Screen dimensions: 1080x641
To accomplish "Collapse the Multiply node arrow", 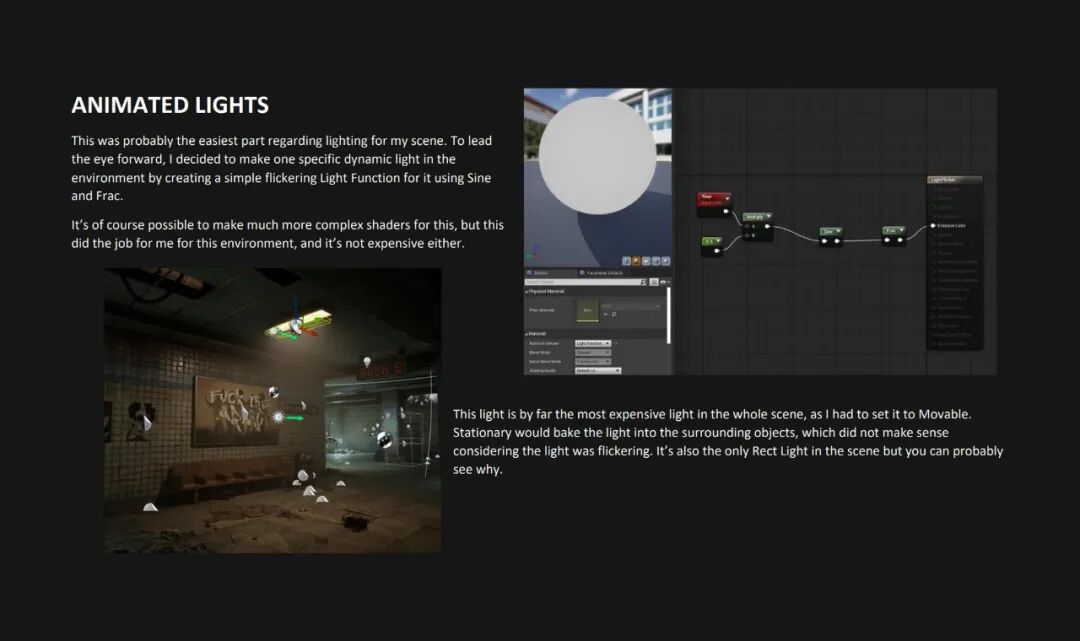I will (769, 216).
